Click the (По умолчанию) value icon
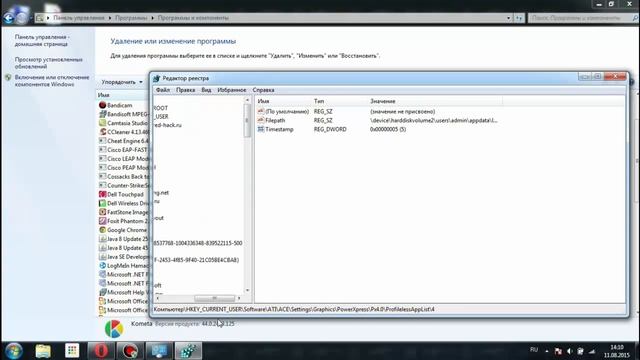640x360 pixels. tap(261, 111)
